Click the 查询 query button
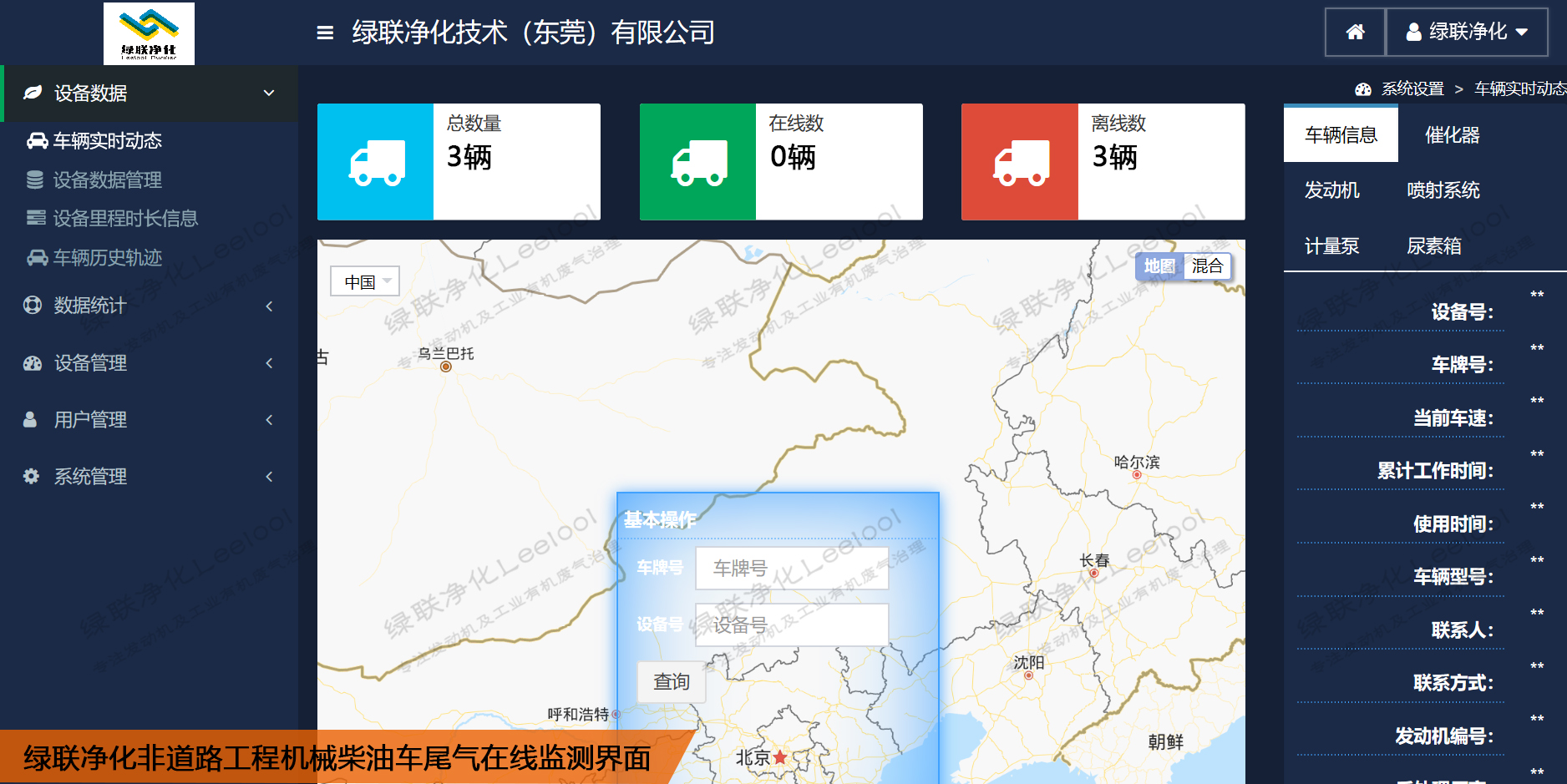 [671, 681]
